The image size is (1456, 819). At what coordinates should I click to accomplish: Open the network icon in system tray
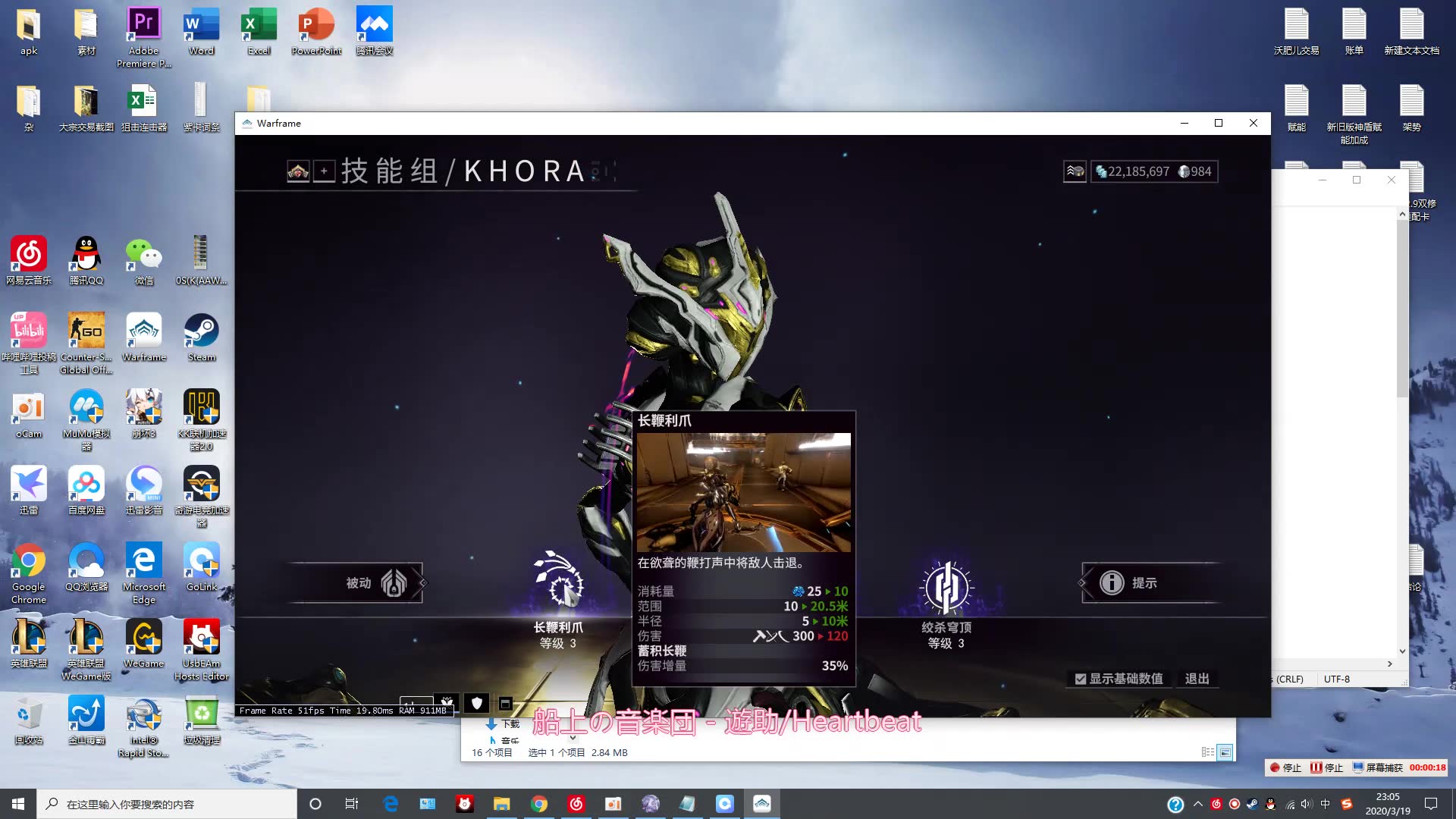pos(1290,804)
